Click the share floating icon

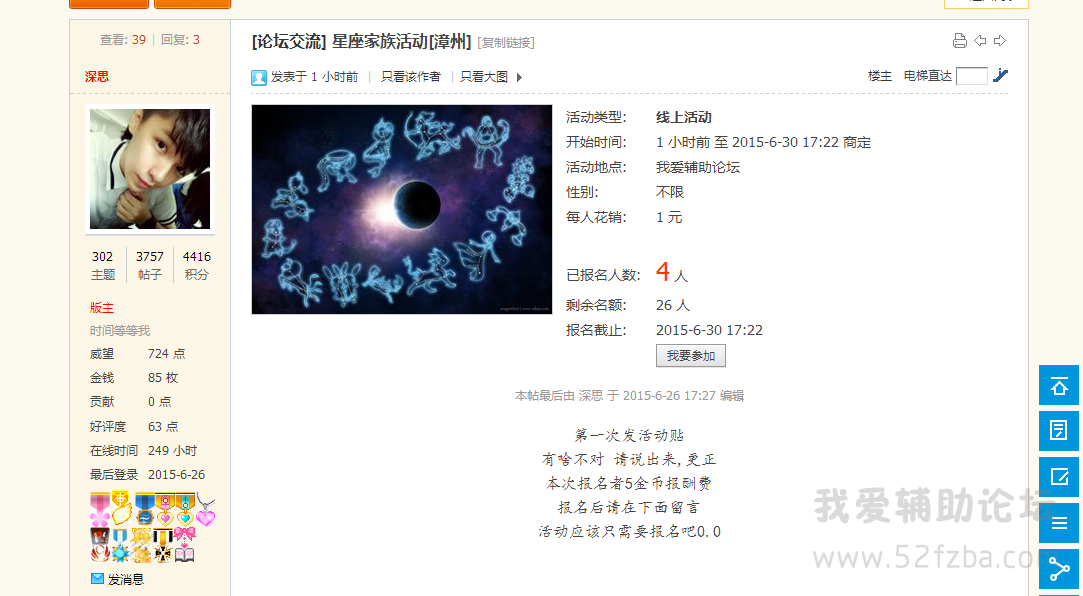[x=1059, y=569]
